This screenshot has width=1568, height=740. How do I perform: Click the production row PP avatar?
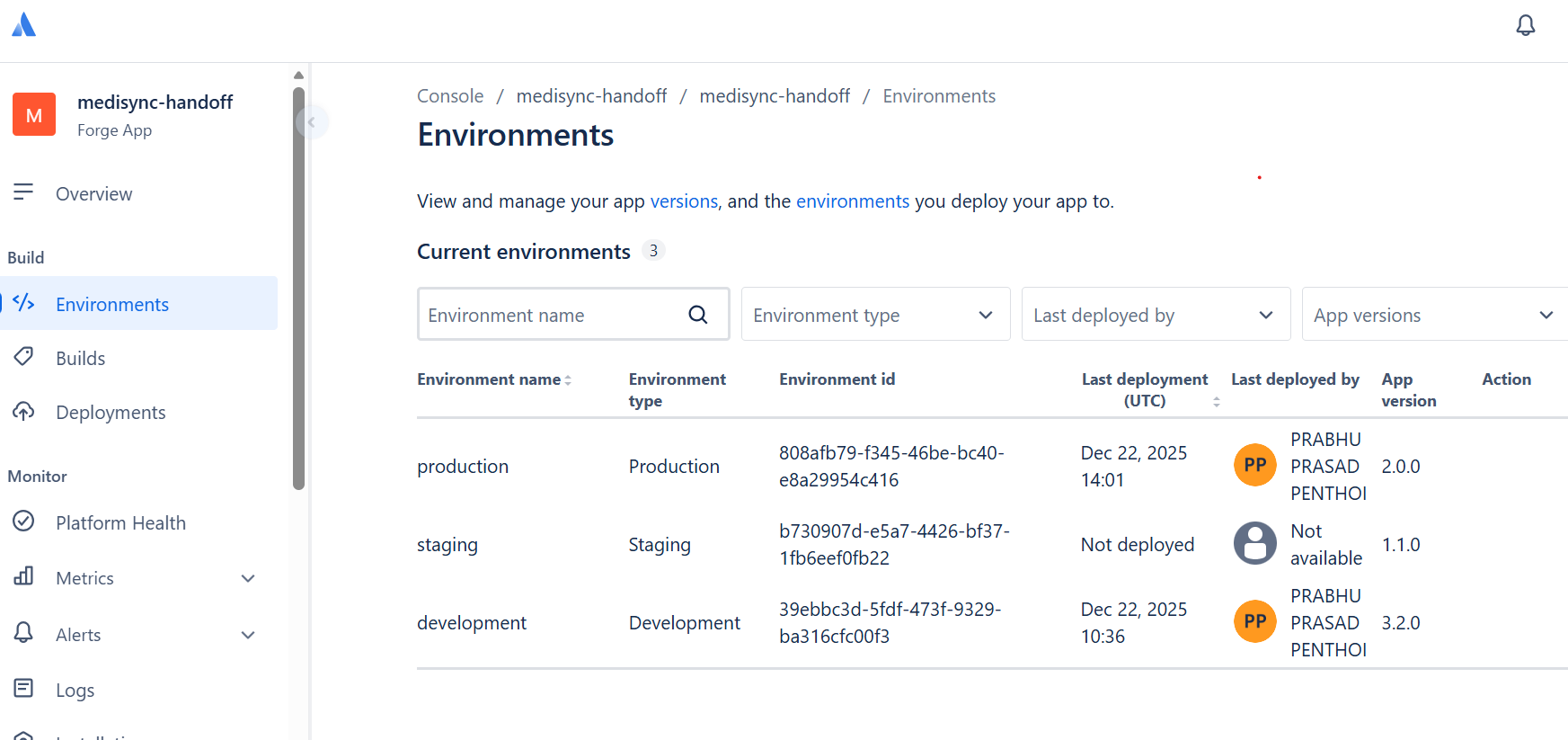1254,466
